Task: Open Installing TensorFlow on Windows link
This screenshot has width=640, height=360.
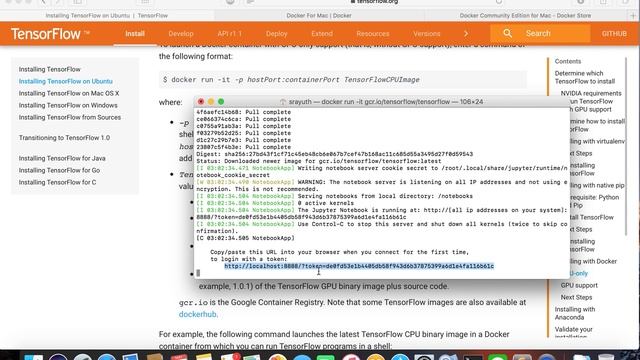Action: tap(68, 105)
